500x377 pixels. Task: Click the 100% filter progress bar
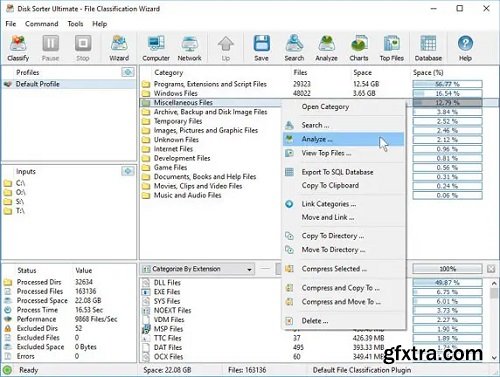447,269
